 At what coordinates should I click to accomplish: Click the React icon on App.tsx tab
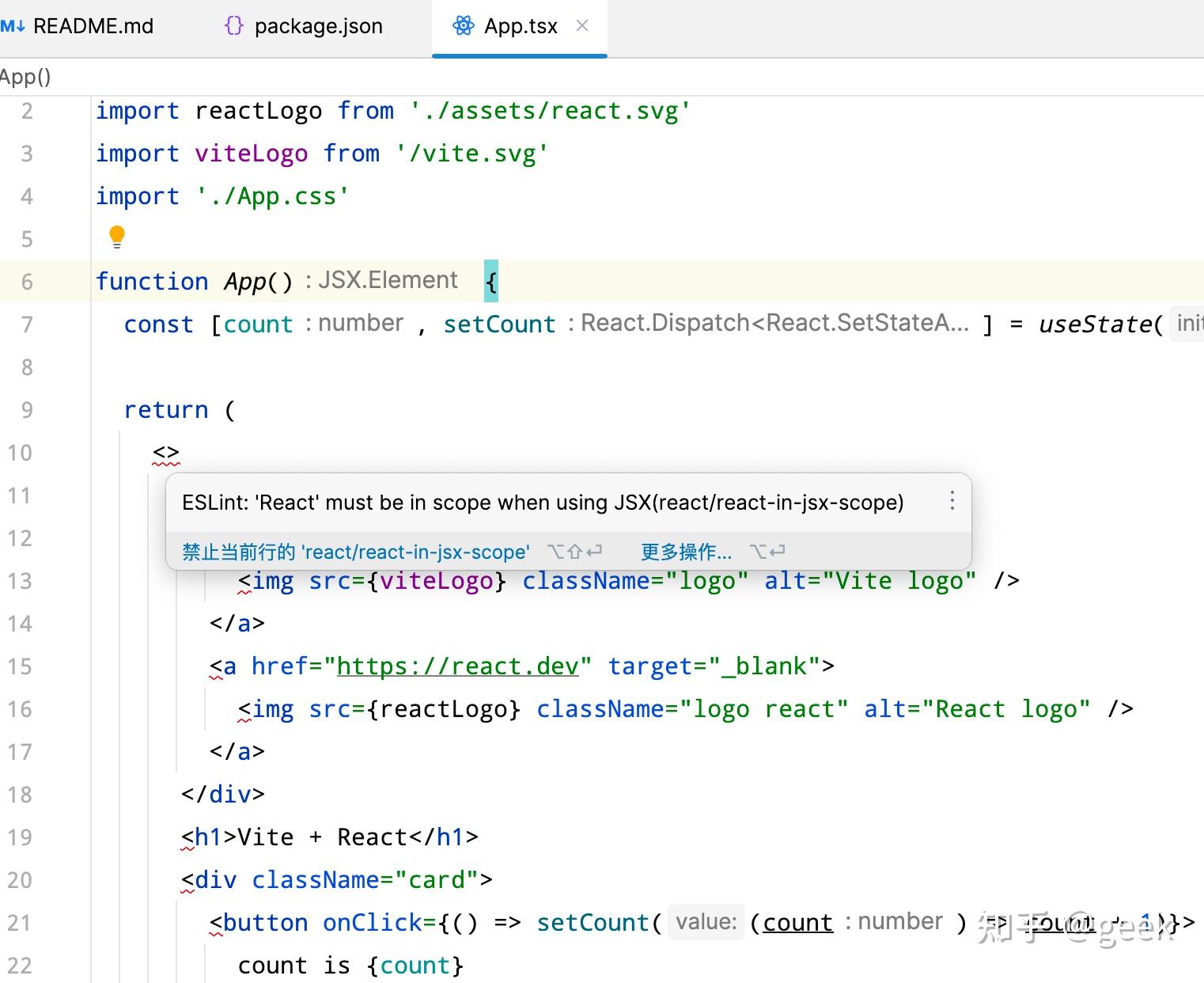pos(463,26)
